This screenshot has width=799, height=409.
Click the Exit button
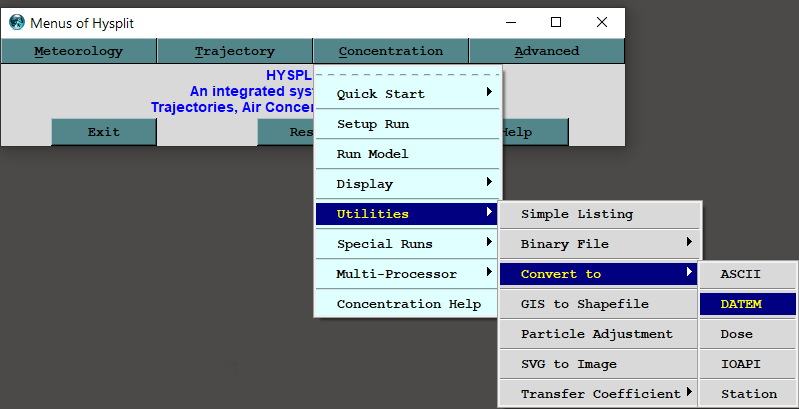coord(103,132)
